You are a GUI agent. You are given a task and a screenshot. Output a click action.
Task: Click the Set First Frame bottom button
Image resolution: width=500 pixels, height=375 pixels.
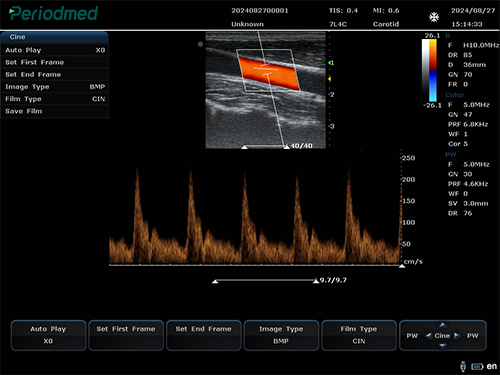point(126,335)
